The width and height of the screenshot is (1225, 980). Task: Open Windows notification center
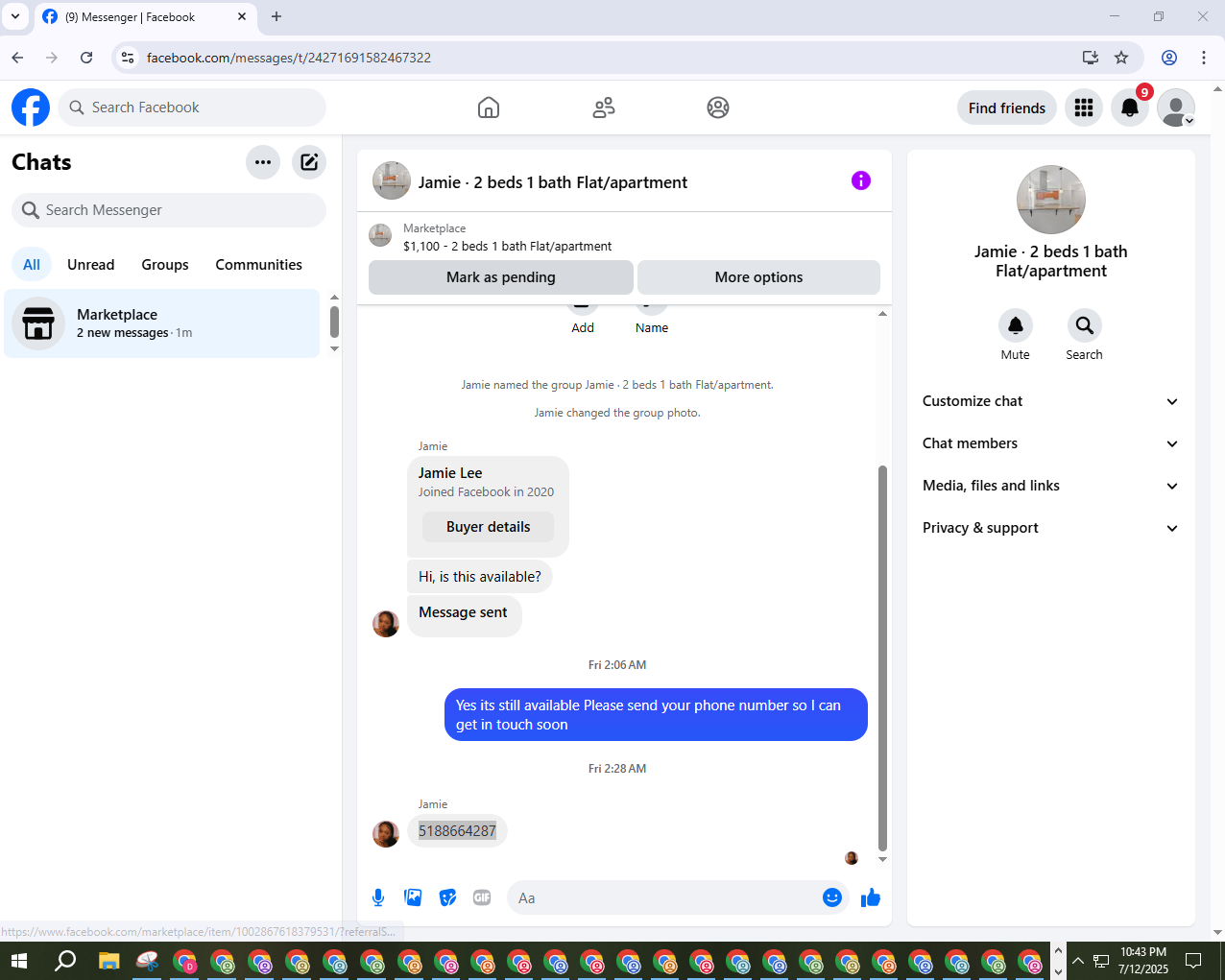pyautogui.click(x=1193, y=961)
